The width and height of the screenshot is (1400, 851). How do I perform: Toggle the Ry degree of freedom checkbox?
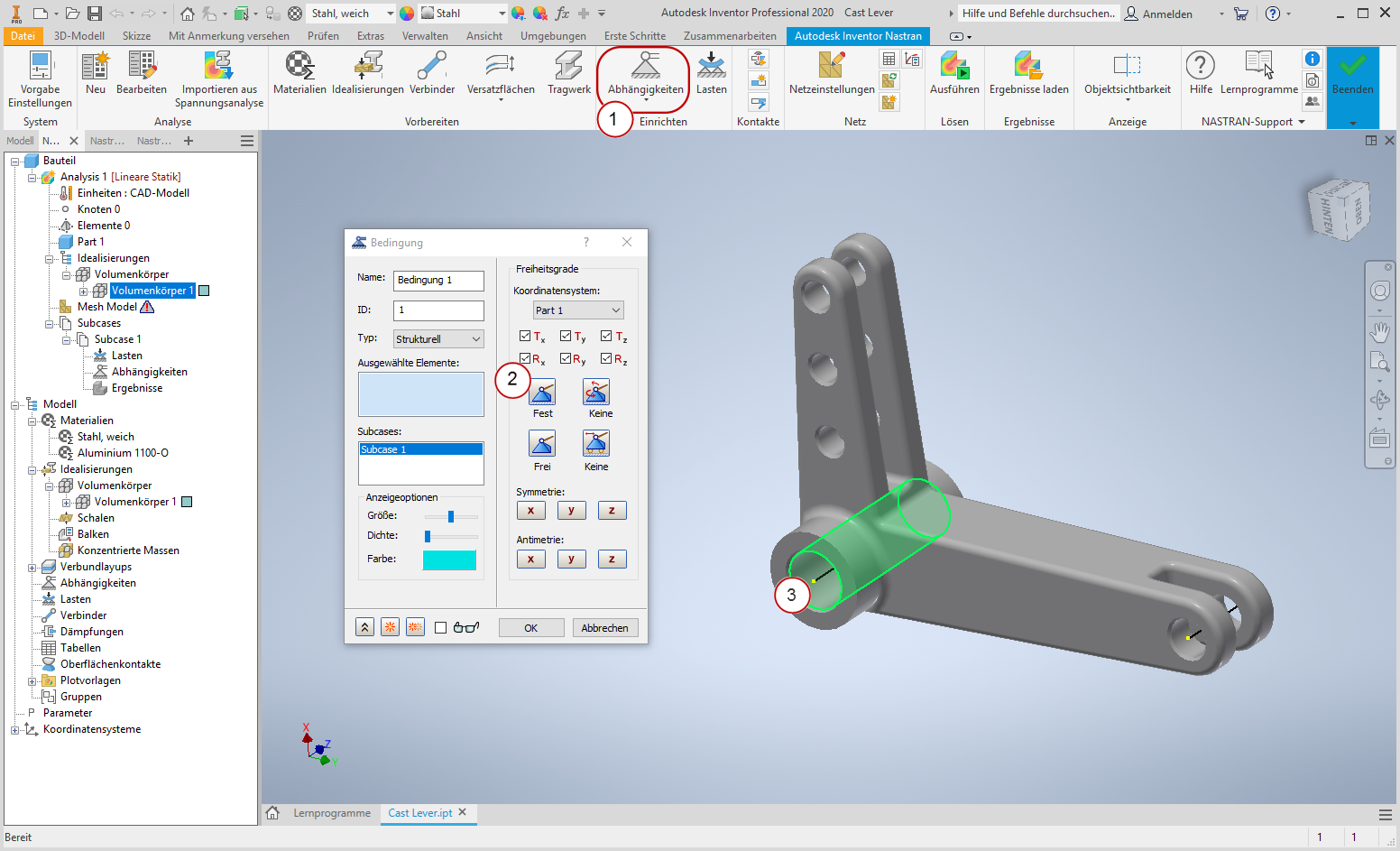point(566,359)
